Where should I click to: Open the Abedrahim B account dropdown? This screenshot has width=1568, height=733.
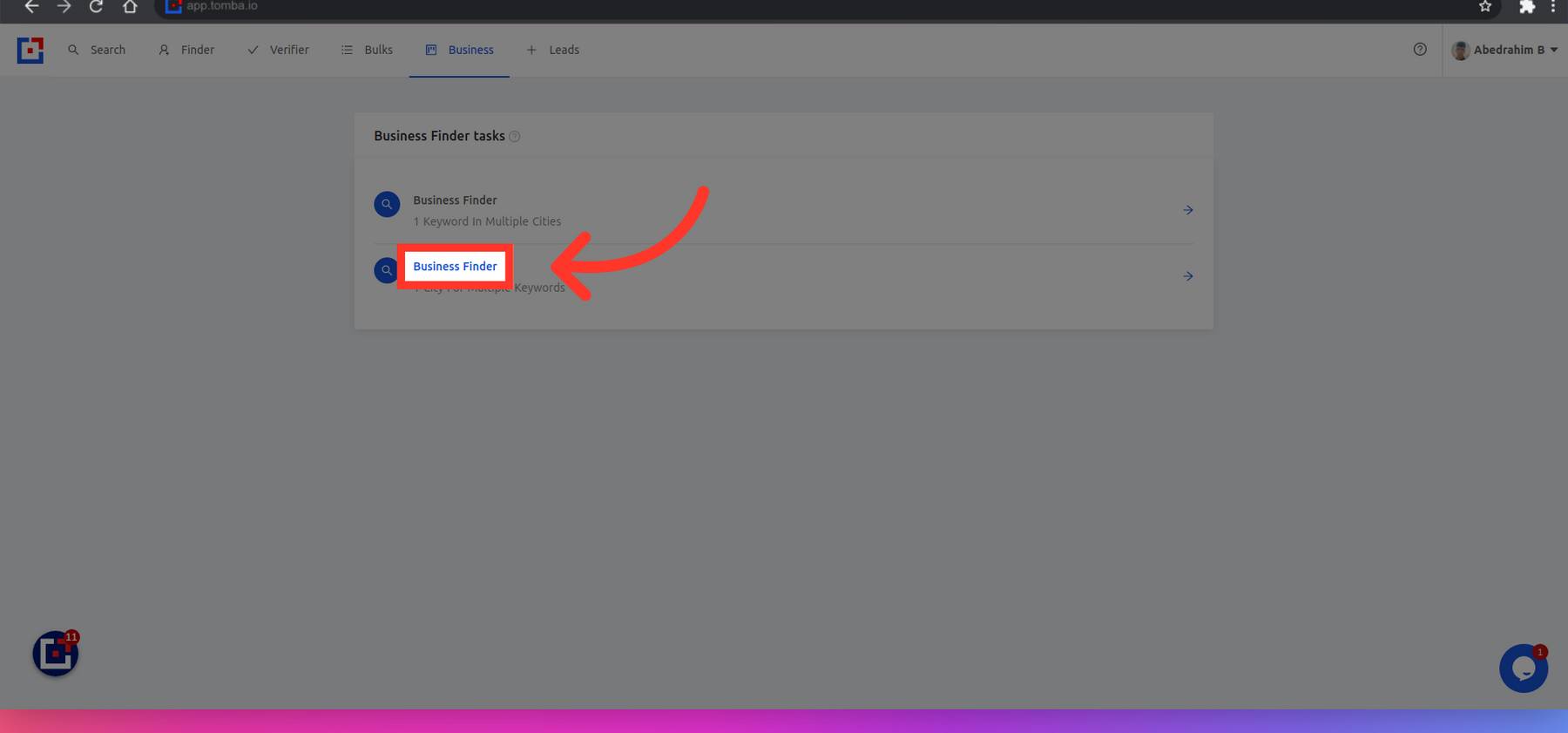tap(1504, 50)
